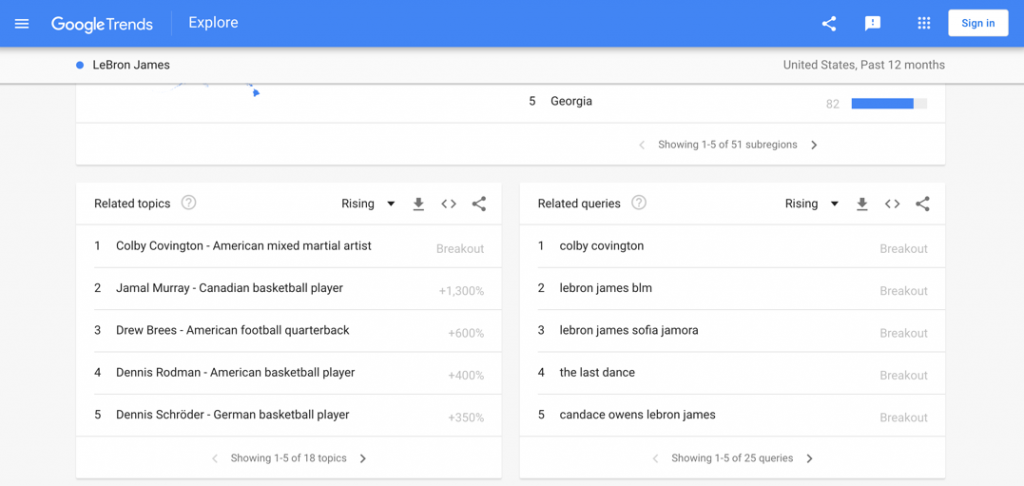This screenshot has height=486, width=1024.
Task: Click the Sign in button
Action: pos(978,23)
